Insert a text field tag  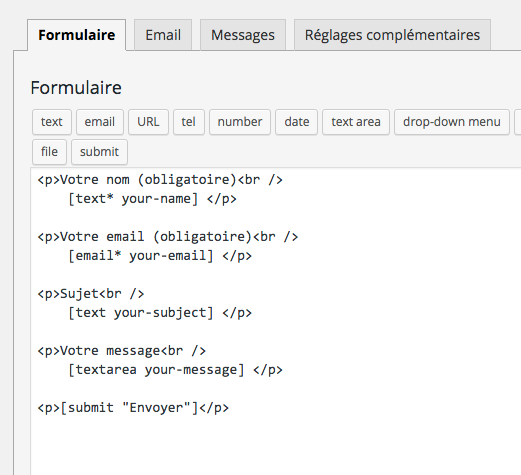tap(52, 122)
